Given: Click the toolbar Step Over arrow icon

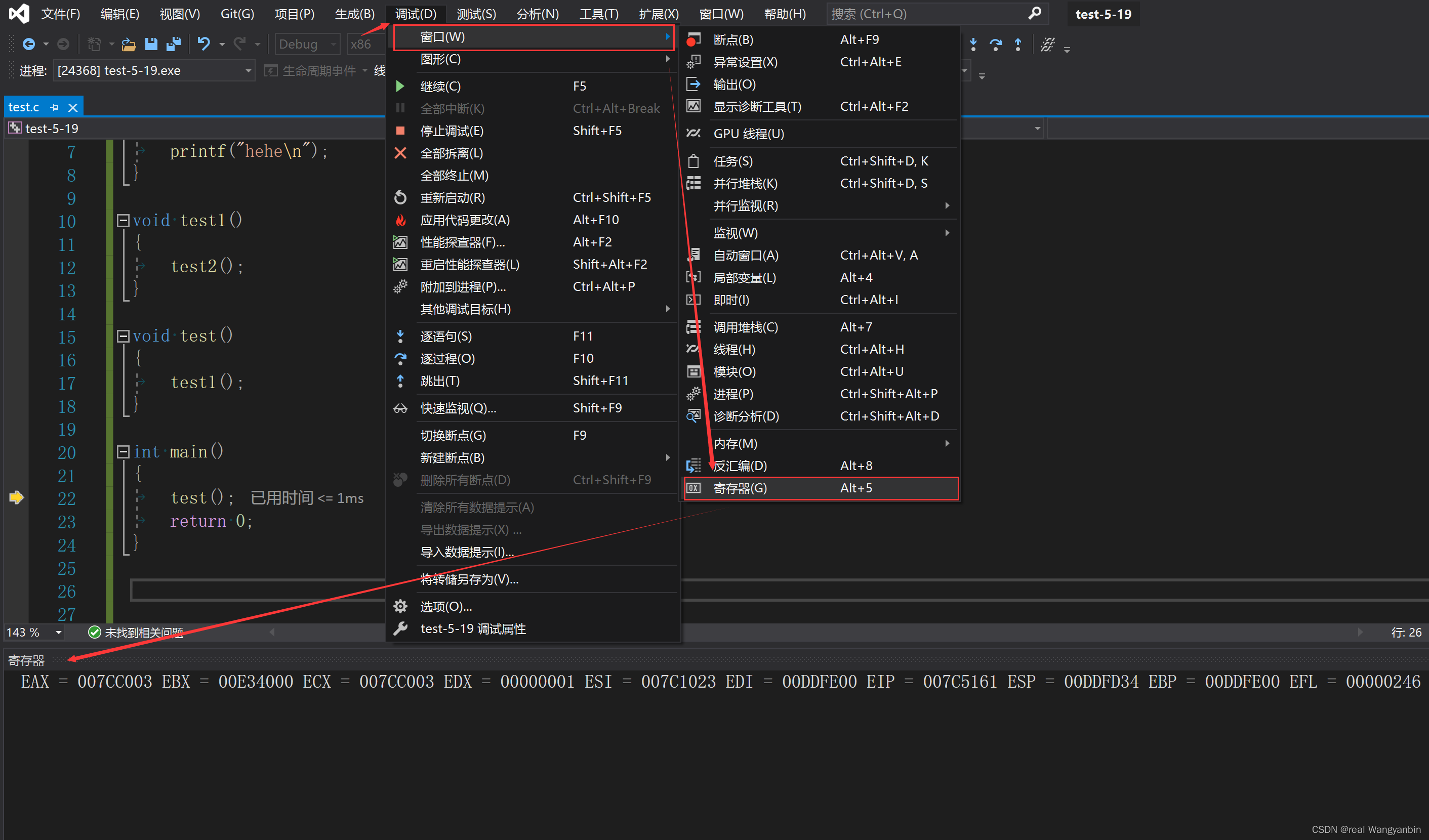Looking at the screenshot, I should 995,44.
